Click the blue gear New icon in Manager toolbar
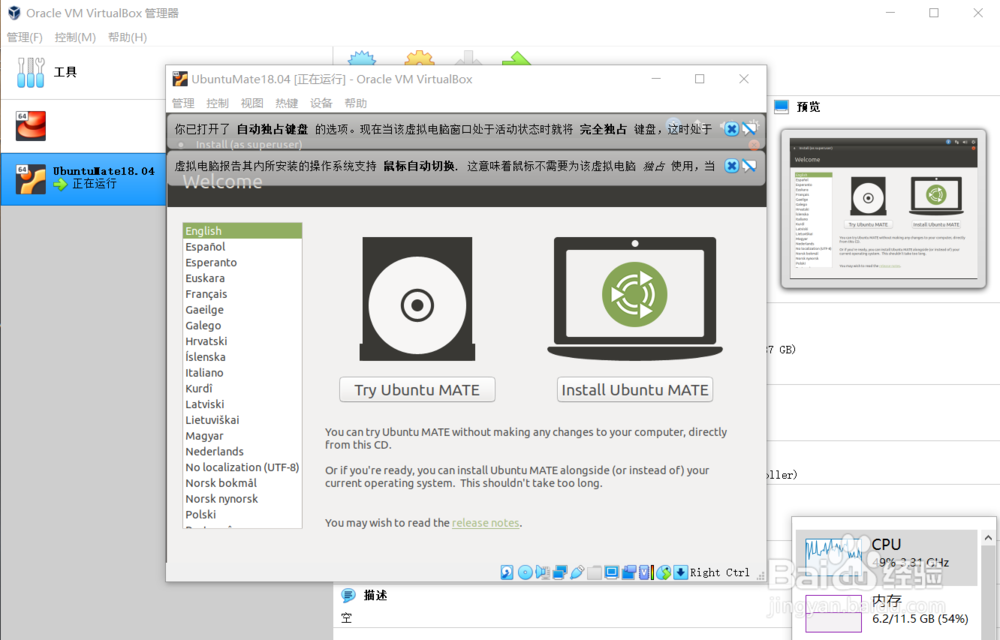Screen dimensions: 1000x640 362,58
